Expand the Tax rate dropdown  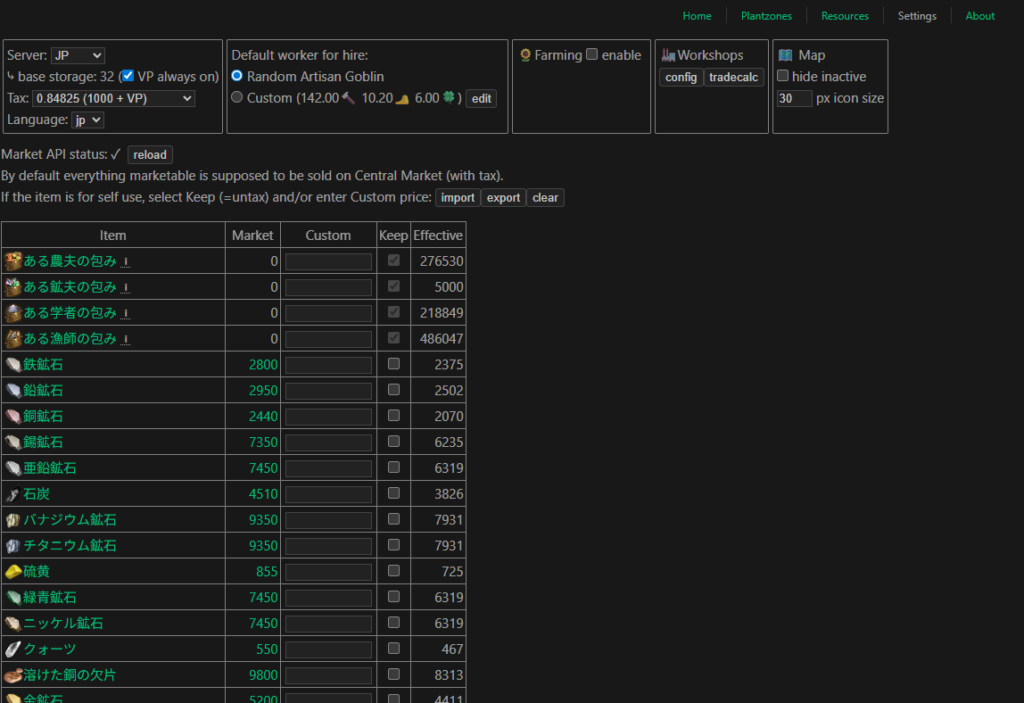113,98
